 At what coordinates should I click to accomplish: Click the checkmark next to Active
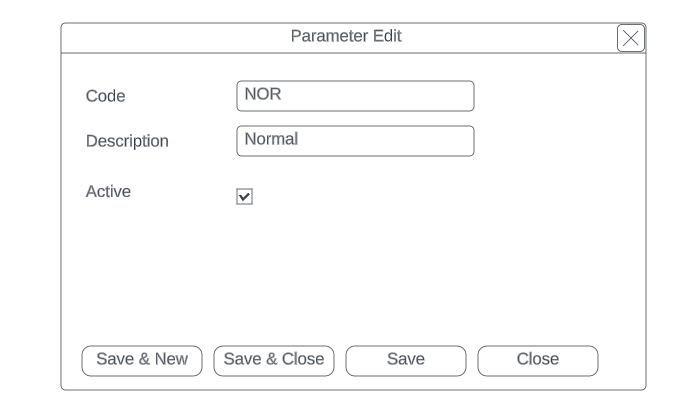click(x=244, y=197)
